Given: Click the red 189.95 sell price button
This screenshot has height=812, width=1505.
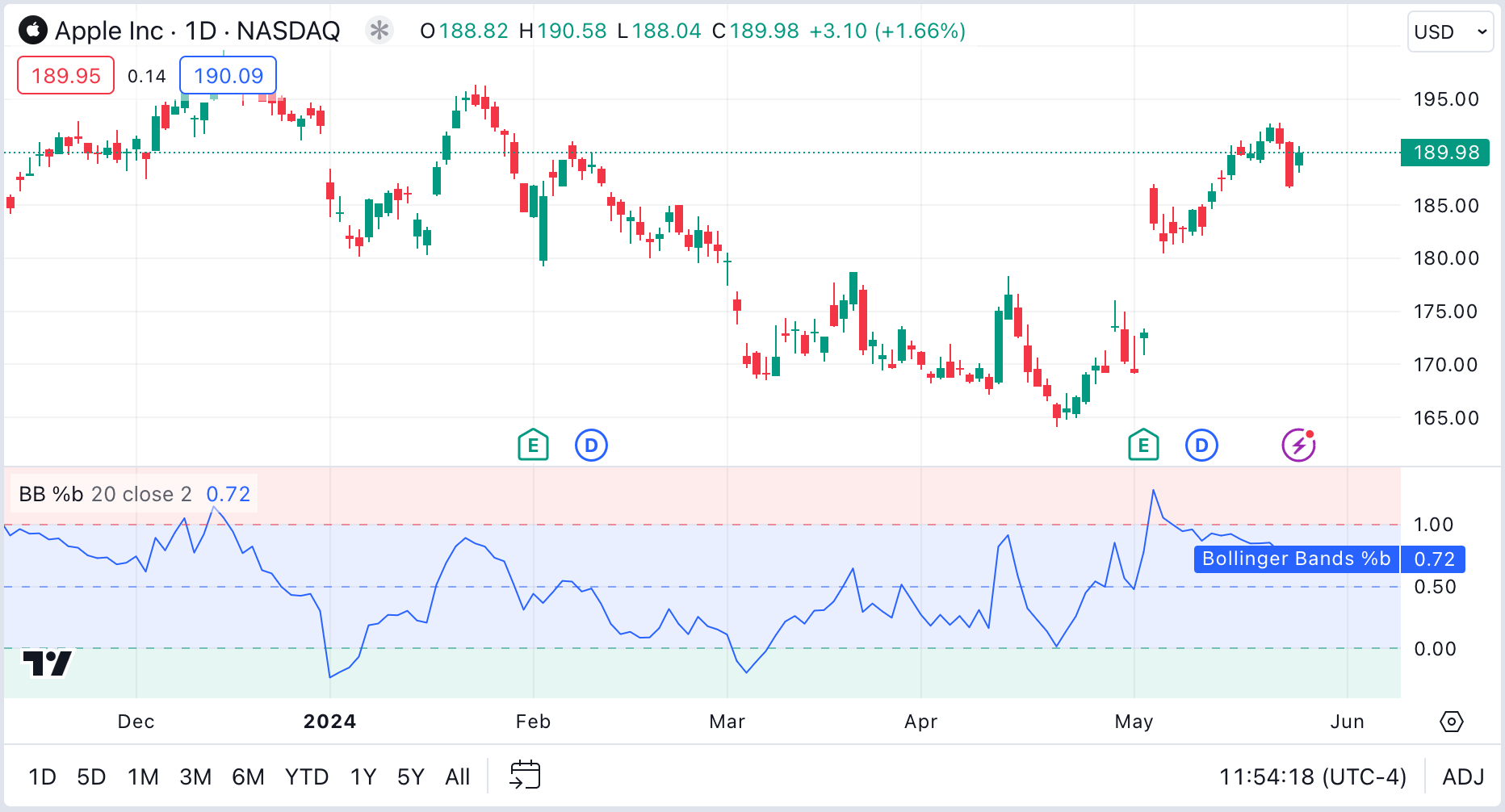Looking at the screenshot, I should tap(65, 76).
